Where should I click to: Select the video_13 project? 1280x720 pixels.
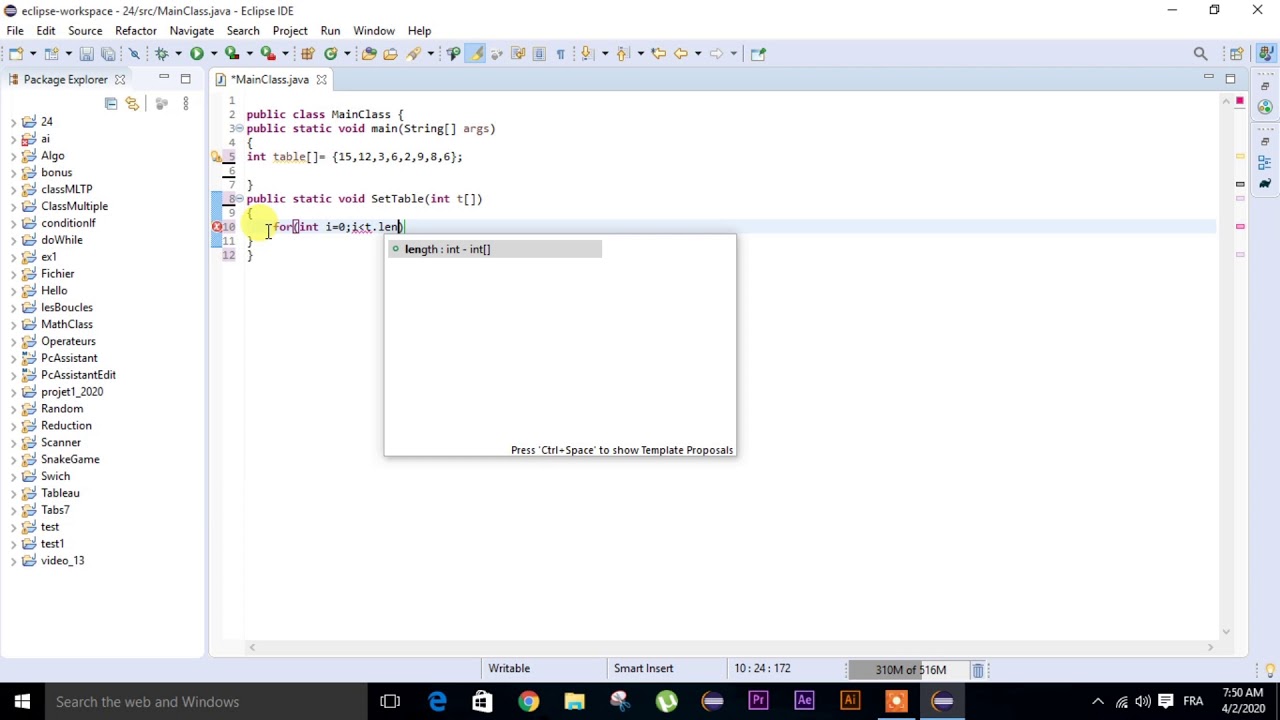[x=62, y=561]
